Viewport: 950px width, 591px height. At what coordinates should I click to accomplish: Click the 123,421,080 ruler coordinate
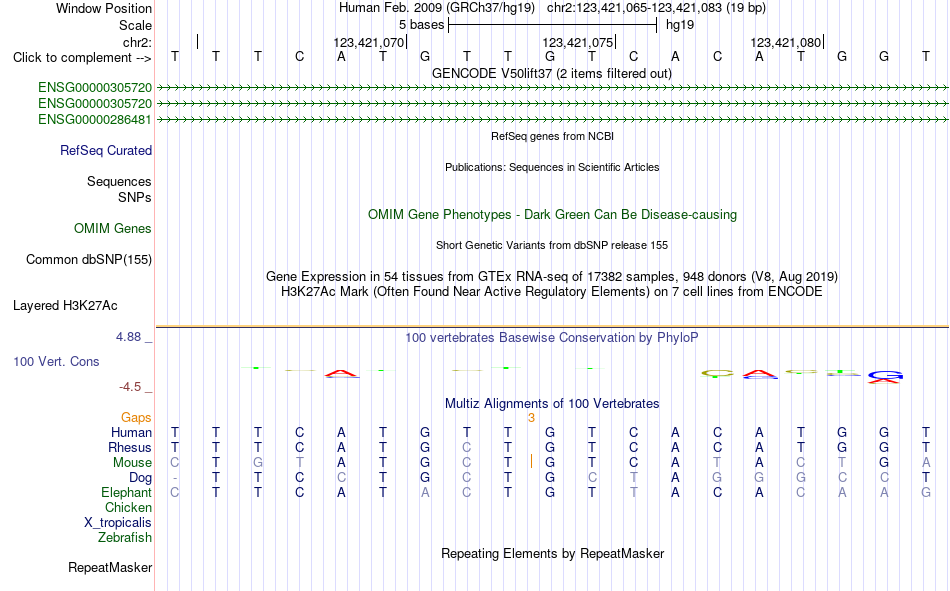[x=786, y=42]
